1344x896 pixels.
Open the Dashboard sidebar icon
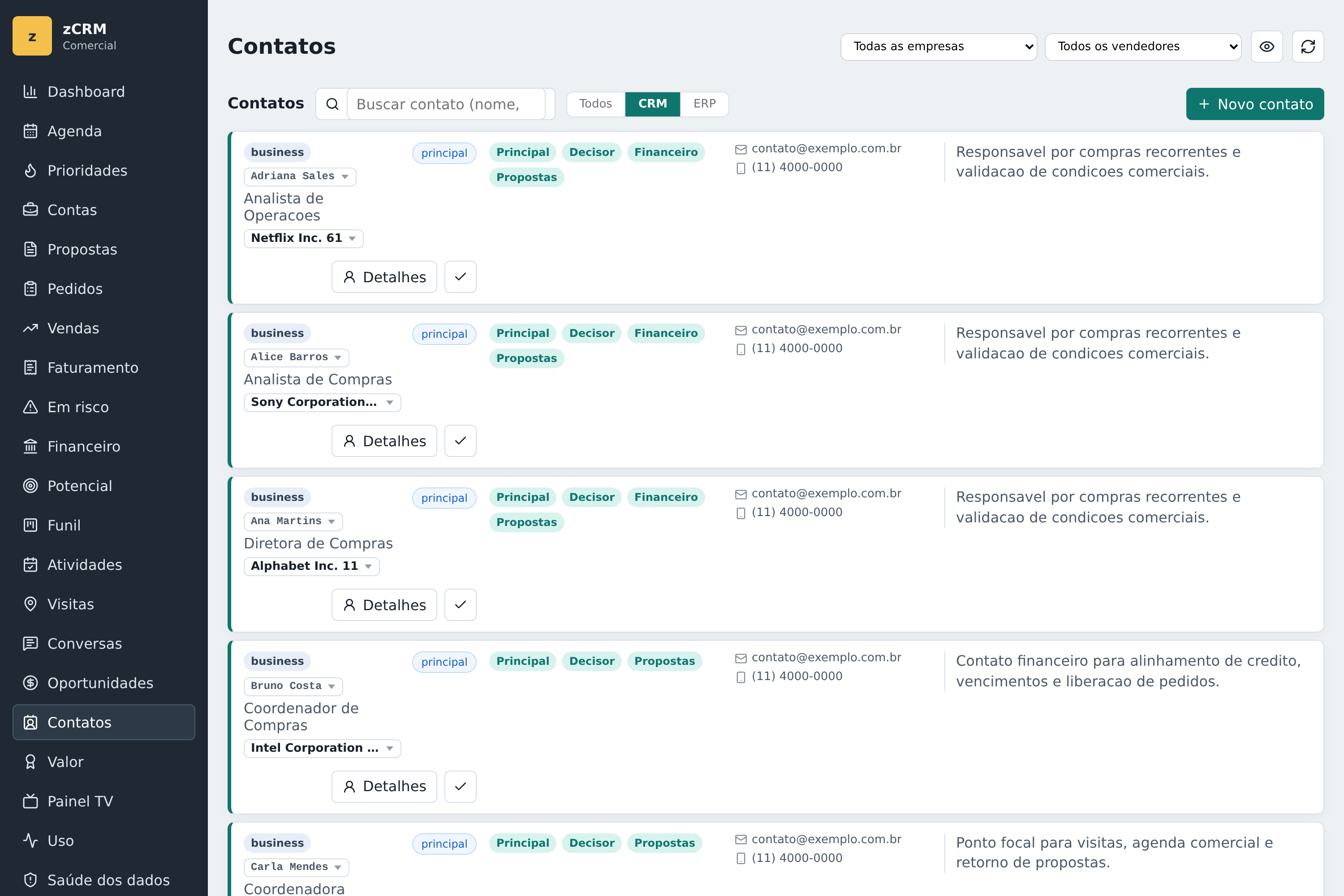click(30, 91)
